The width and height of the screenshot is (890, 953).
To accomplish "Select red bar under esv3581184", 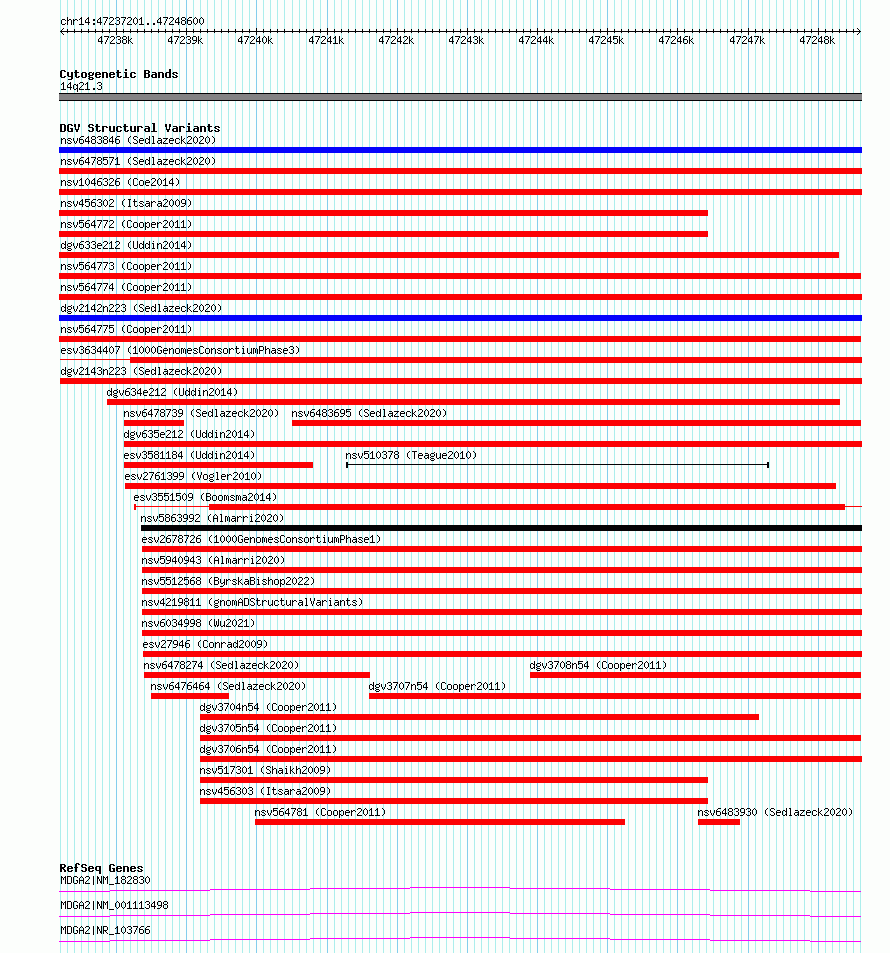I will coord(218,465).
